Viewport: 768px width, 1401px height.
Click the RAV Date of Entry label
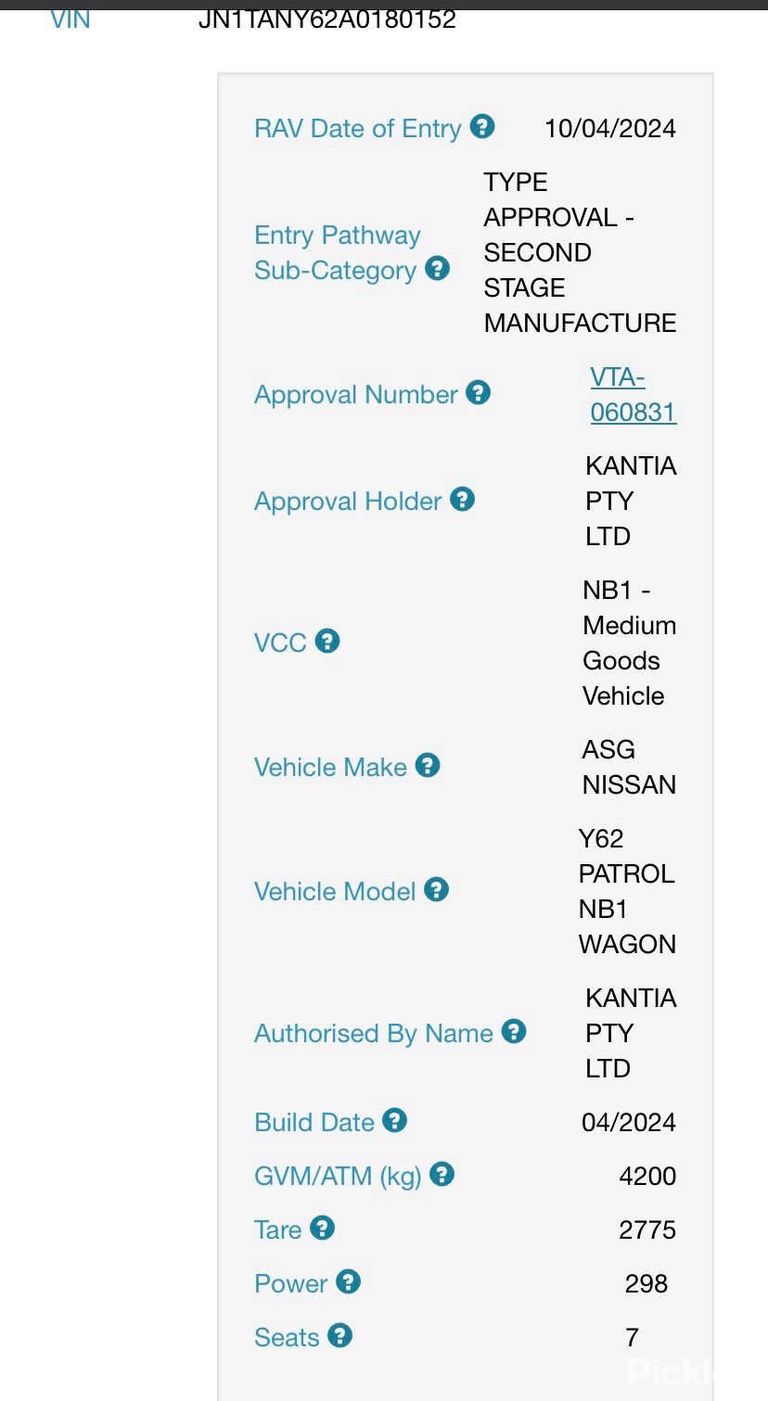(358, 129)
